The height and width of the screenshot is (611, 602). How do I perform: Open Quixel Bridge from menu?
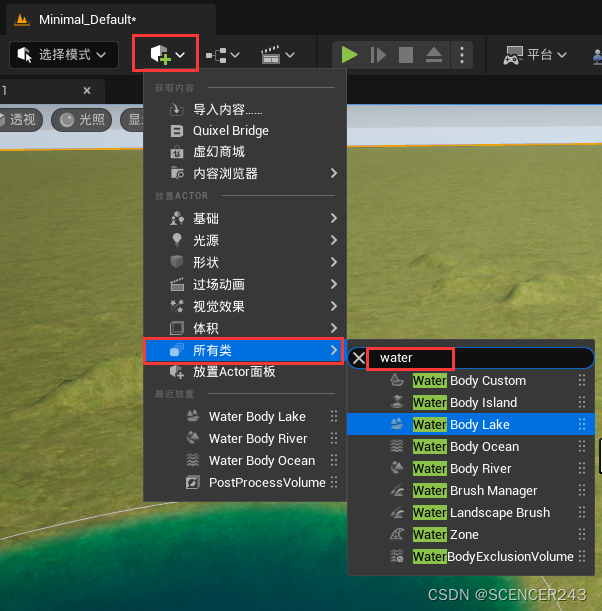pyautogui.click(x=245, y=131)
